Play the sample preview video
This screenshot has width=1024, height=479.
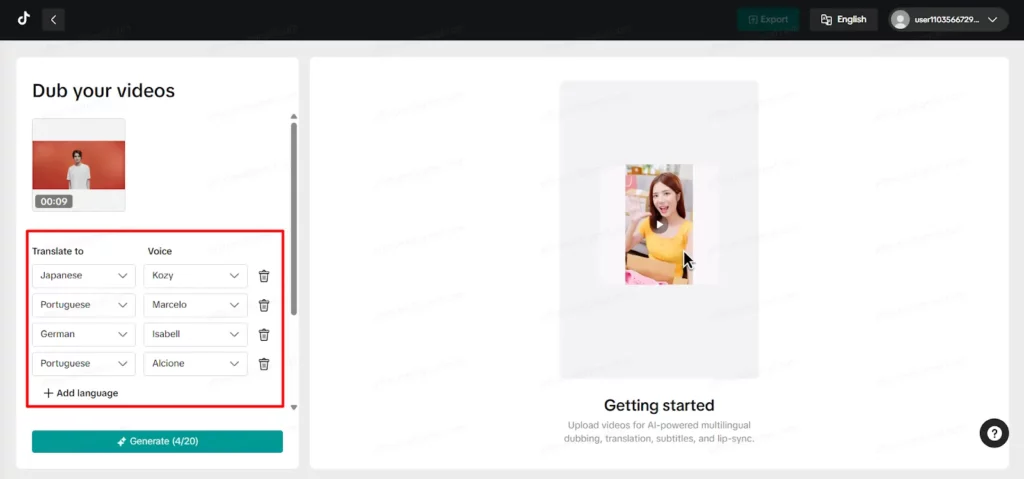click(659, 225)
